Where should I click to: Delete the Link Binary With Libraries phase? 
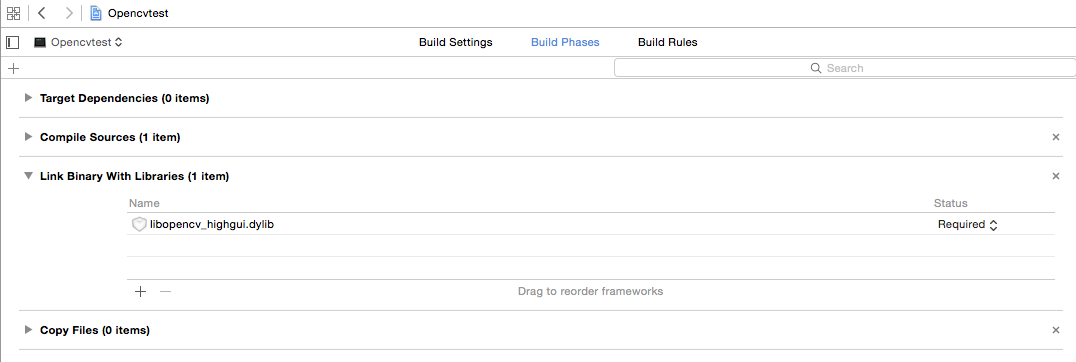point(1056,176)
